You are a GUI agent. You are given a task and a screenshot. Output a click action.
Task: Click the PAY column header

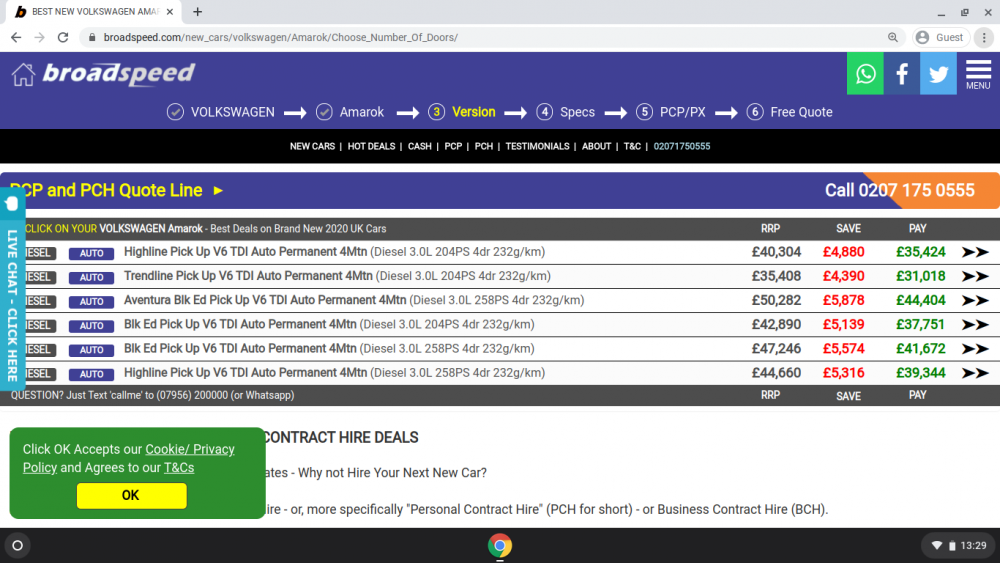(x=918, y=229)
